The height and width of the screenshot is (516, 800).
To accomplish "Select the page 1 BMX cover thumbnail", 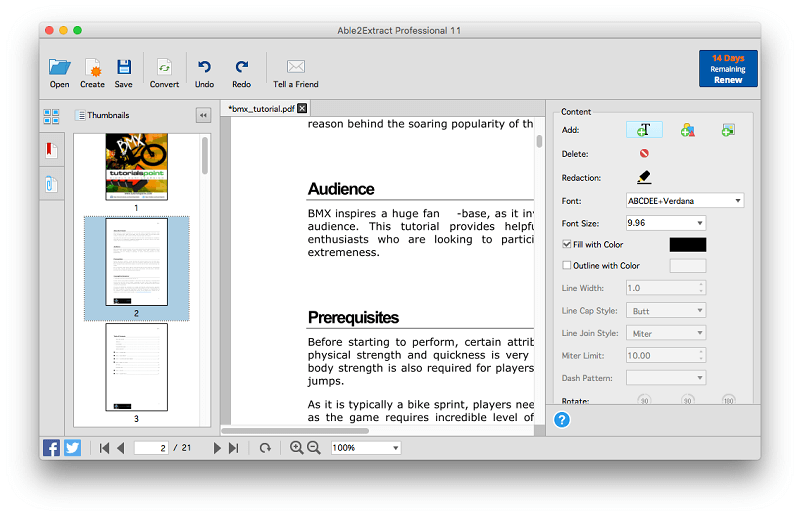I will point(136,167).
